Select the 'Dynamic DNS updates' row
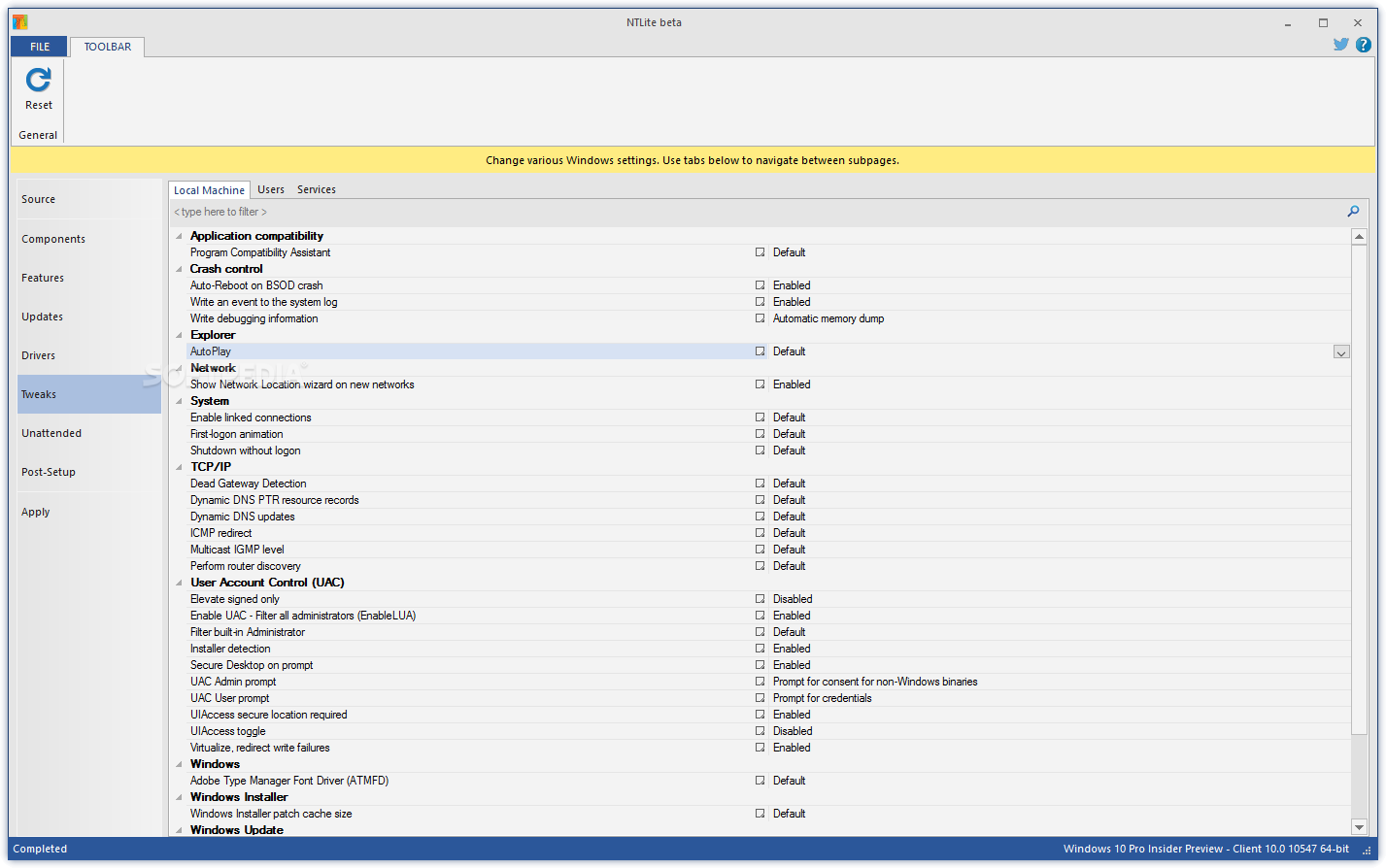Viewport: 1386px width, 868px height. (x=767, y=517)
